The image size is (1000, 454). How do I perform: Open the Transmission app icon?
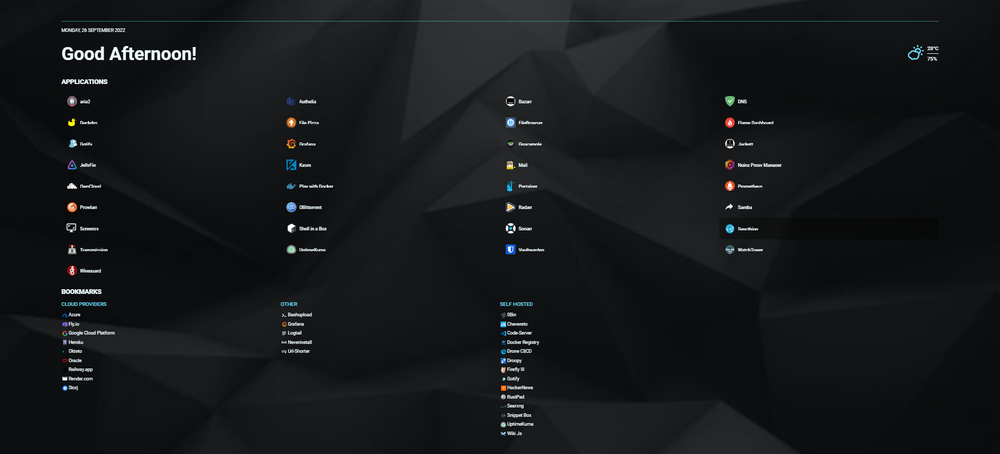(72, 250)
